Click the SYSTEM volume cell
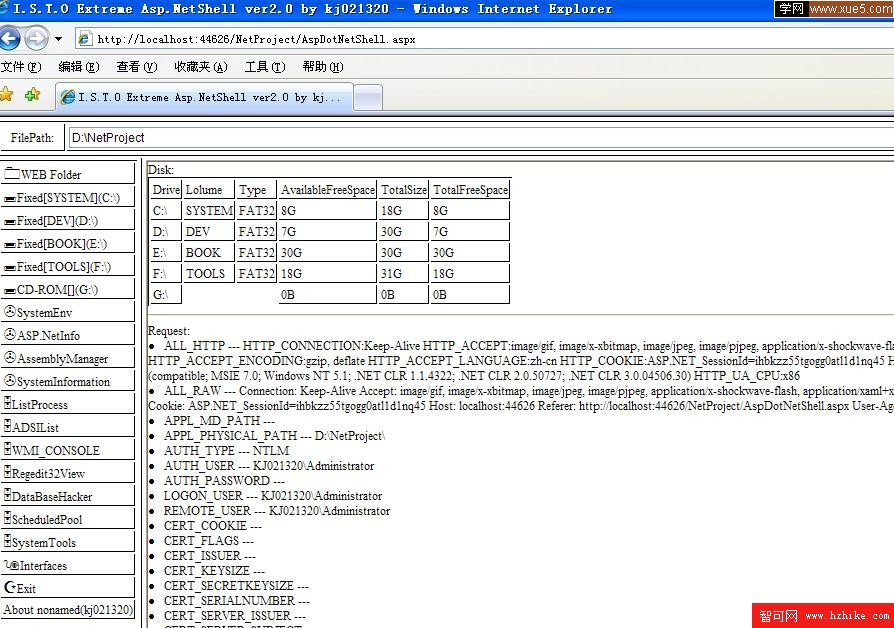The image size is (894, 628). point(209,210)
